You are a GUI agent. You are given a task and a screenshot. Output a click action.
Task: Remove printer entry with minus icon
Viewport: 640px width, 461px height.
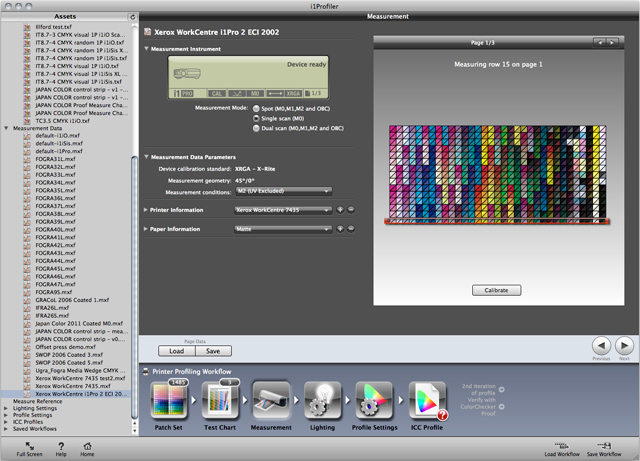point(351,210)
